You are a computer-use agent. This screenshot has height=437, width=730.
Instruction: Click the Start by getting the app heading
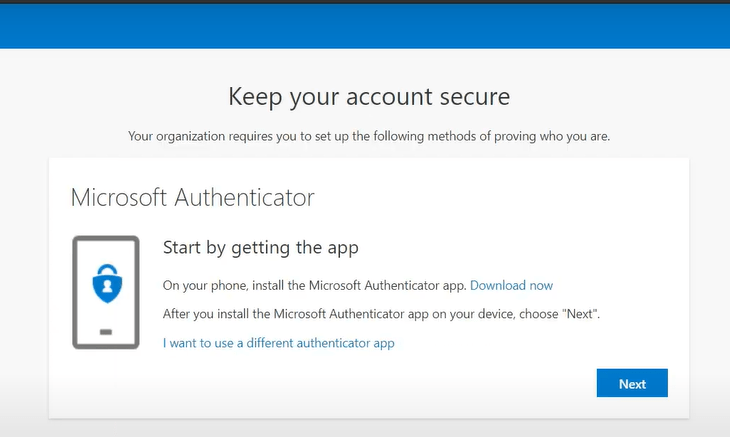click(x=261, y=247)
